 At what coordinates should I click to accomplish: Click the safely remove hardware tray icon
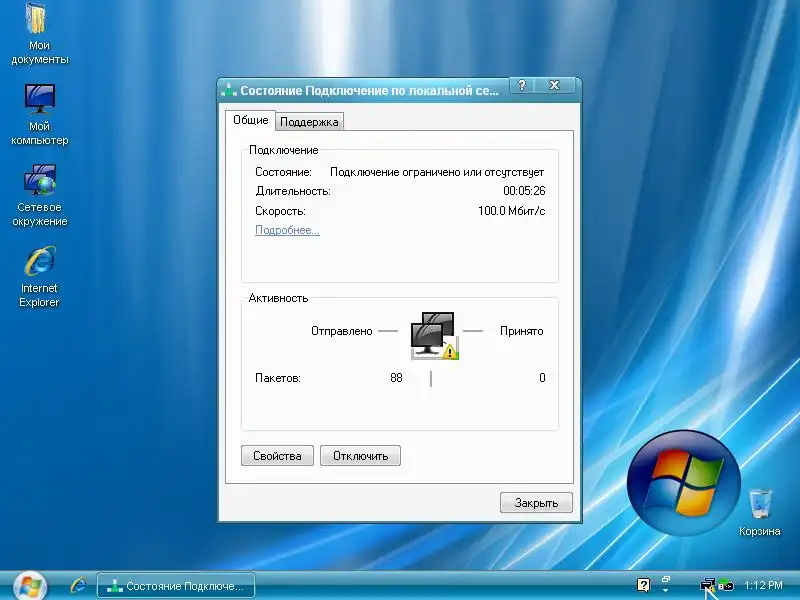point(726,585)
